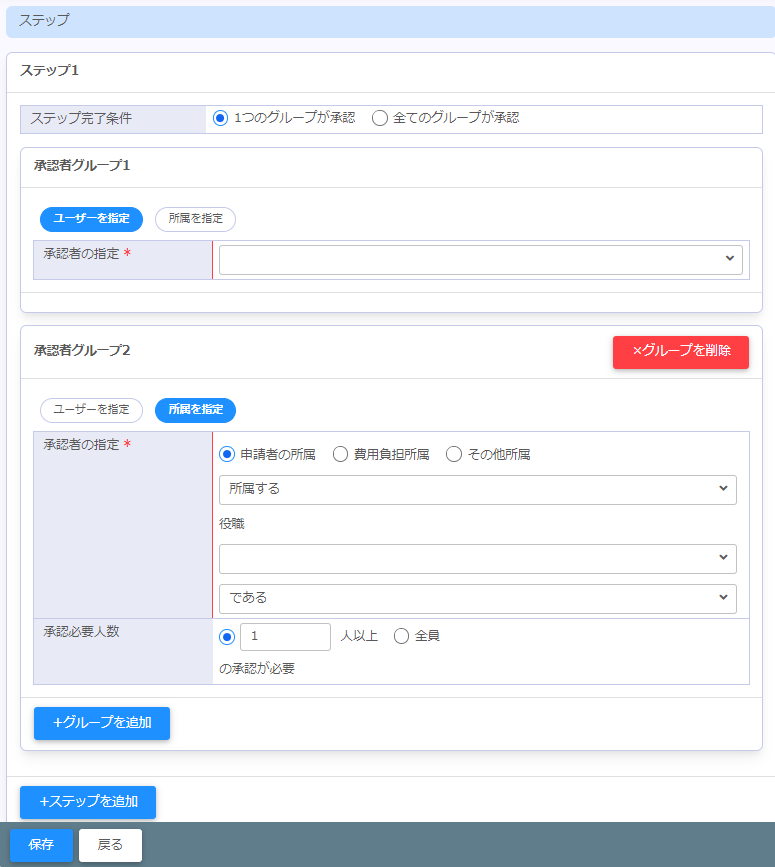This screenshot has height=867, width=775.
Task: Choose the '費用負担所属' radio button
Action: click(x=340, y=455)
